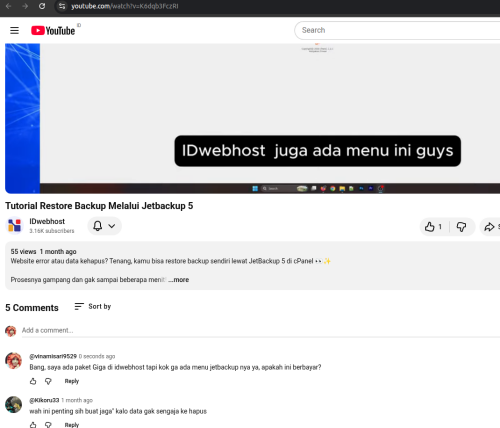This screenshot has height=428, width=500.
Task: Open site information icon in address bar
Action: click(x=62, y=6)
